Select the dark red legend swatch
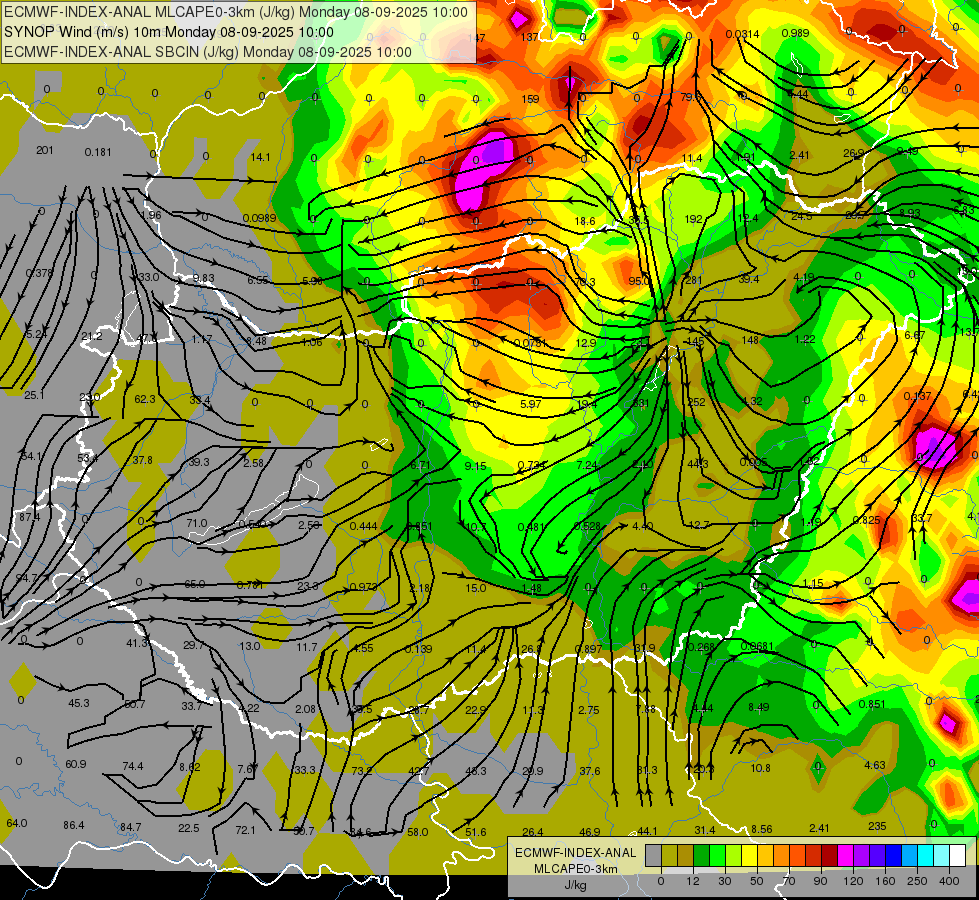This screenshot has width=979, height=900. click(829, 856)
